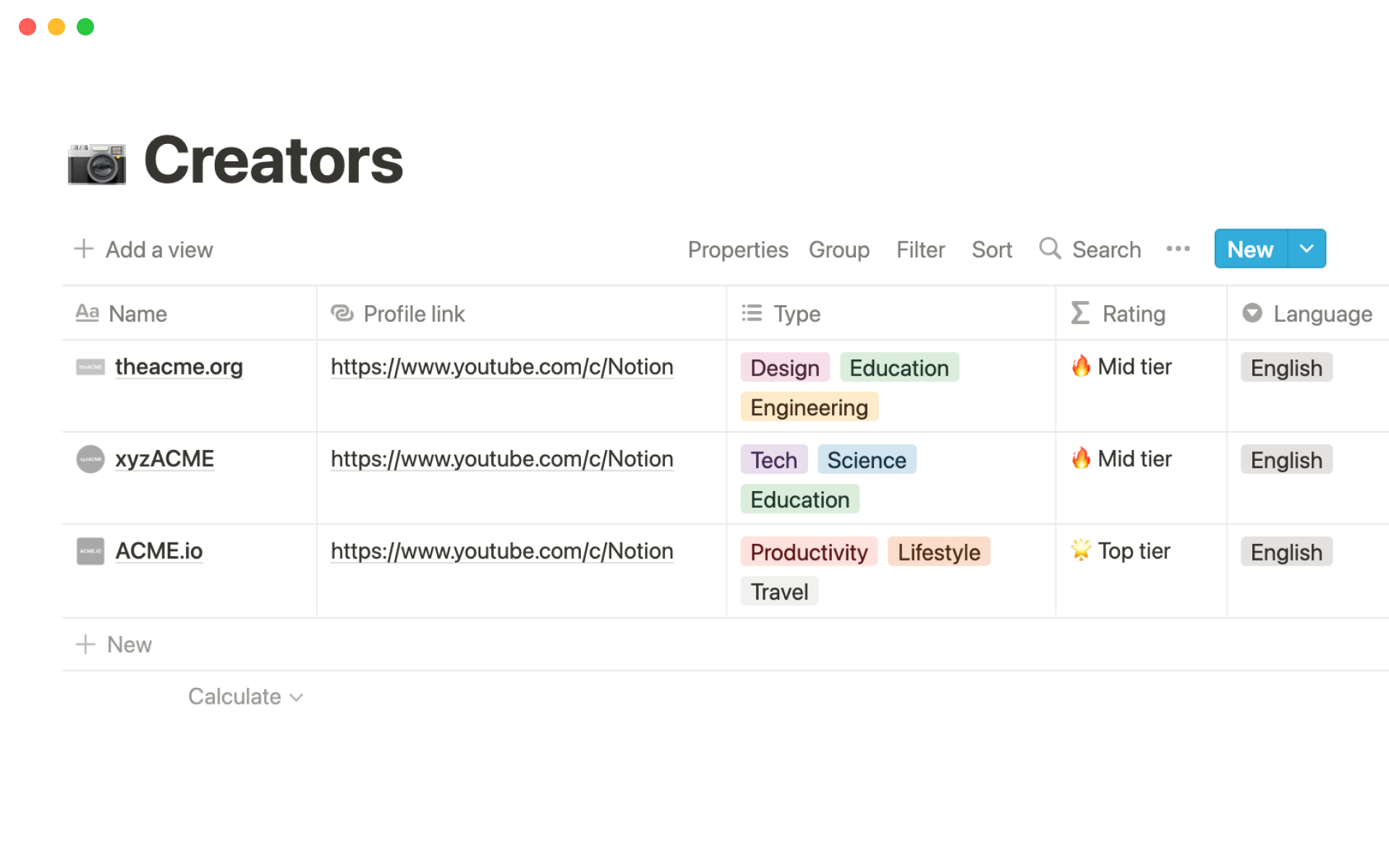Click the xyzACME round avatar icon
Viewport: 1389px width, 868px height.
90,459
